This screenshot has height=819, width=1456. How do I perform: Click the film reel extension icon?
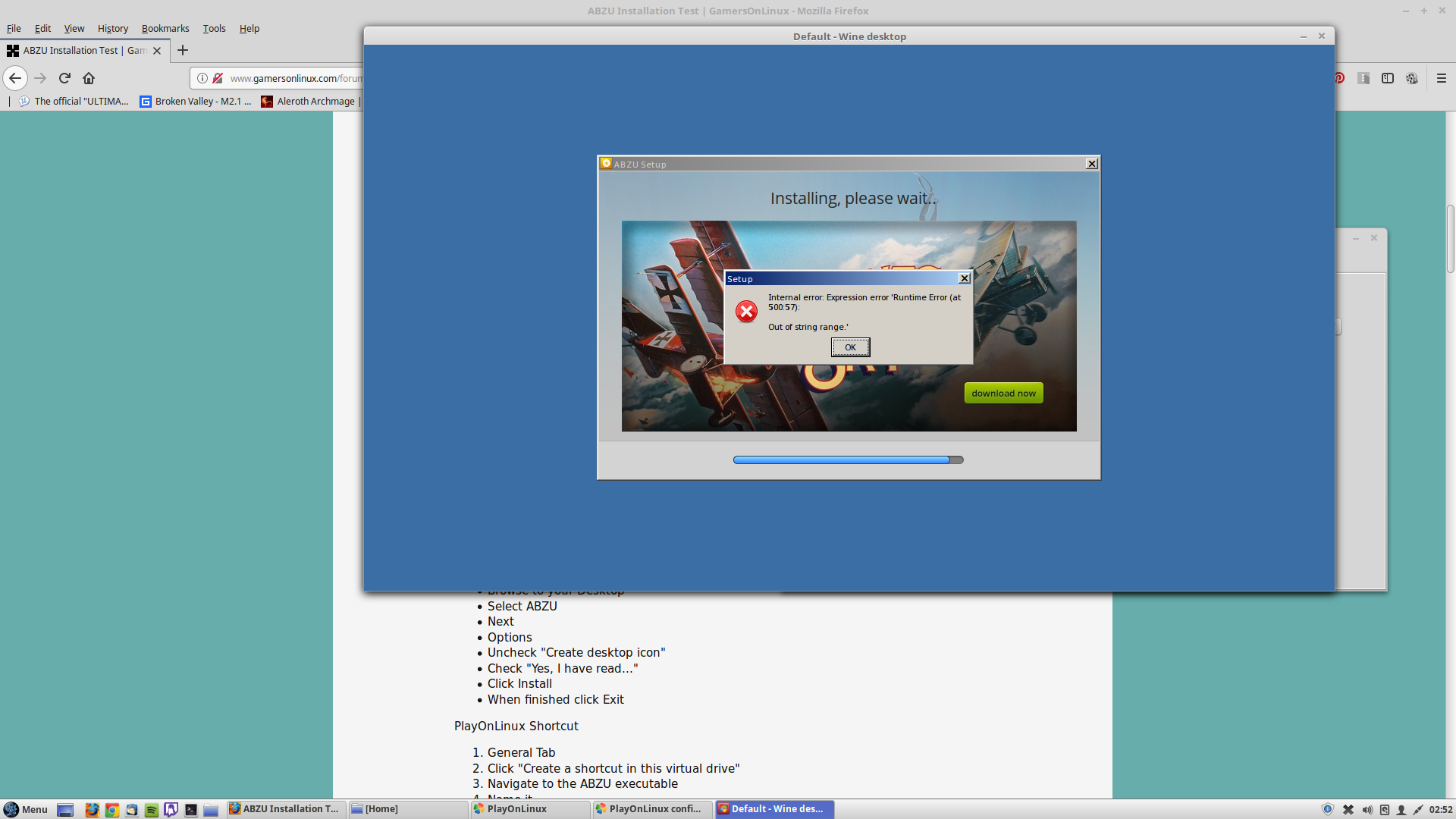tap(1412, 78)
